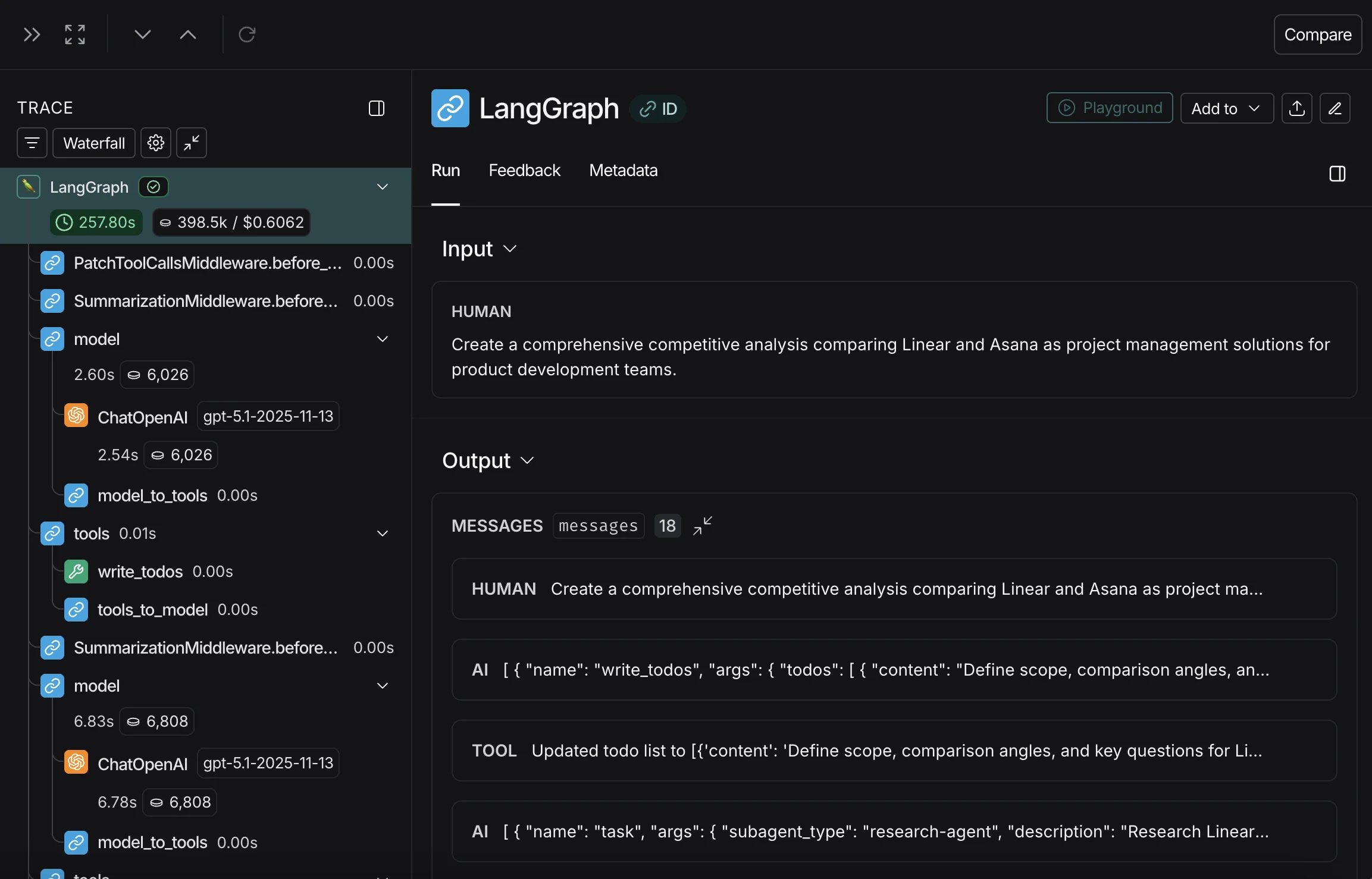Click the expand sidebar double-chevron icon

pos(32,34)
